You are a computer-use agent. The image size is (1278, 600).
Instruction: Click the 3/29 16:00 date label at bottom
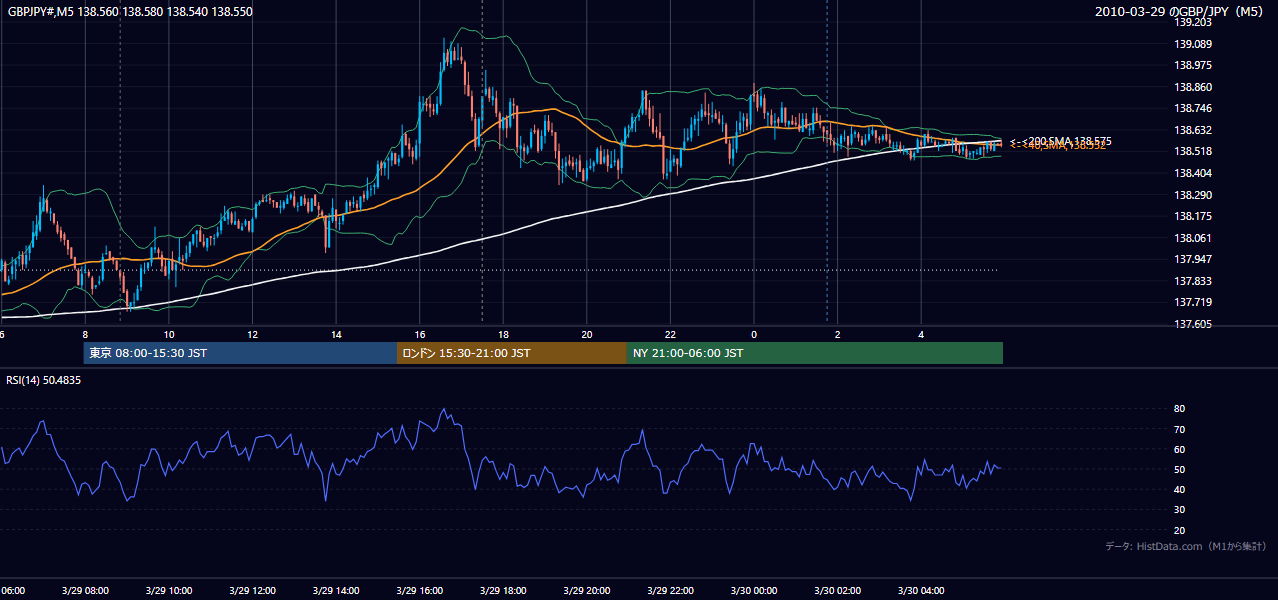pyautogui.click(x=419, y=591)
